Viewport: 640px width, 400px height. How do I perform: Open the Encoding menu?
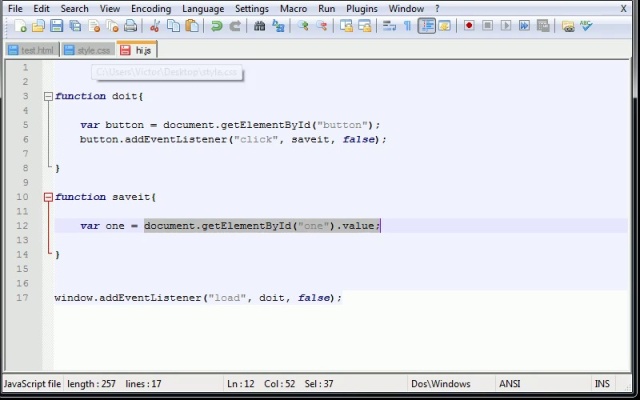coord(151,9)
